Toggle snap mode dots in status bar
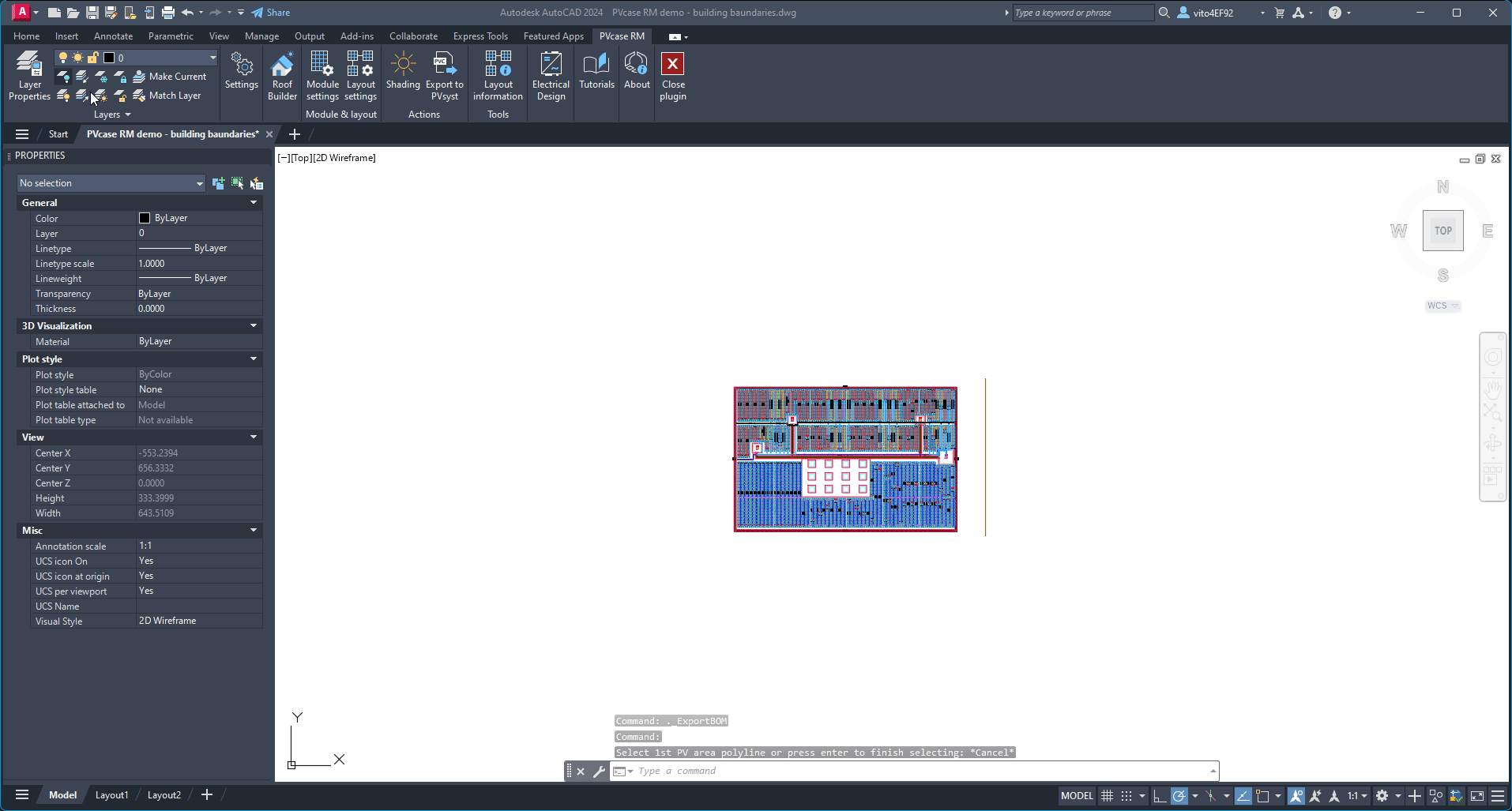Screen dimensions: 1512x811 [x=1126, y=796]
